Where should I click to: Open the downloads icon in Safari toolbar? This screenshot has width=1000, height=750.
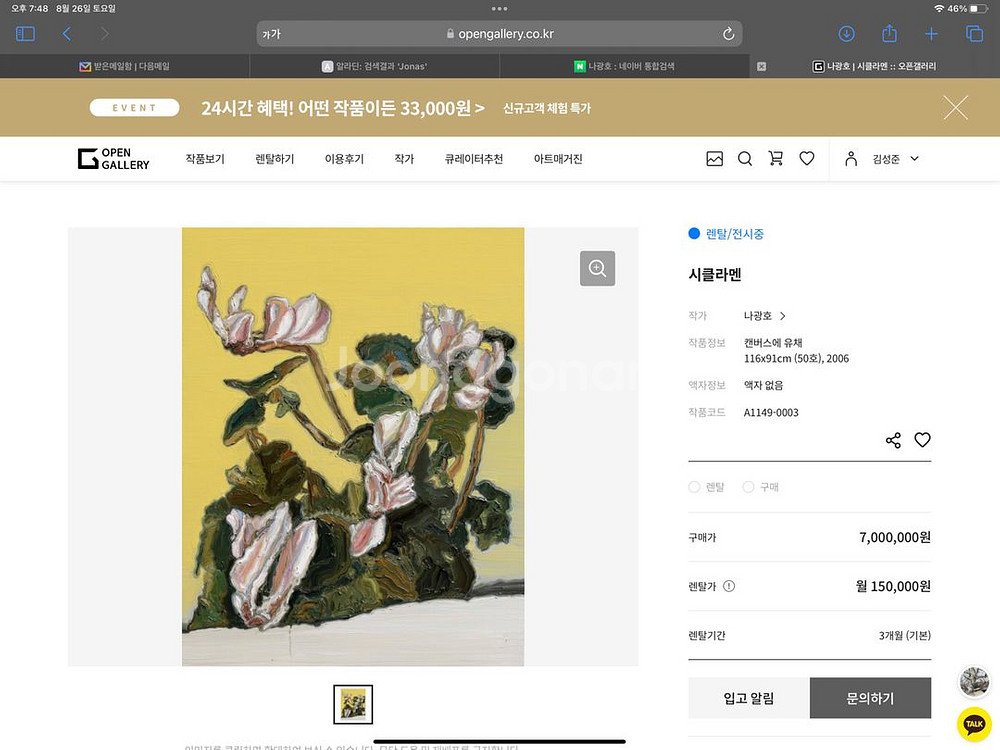click(x=846, y=34)
